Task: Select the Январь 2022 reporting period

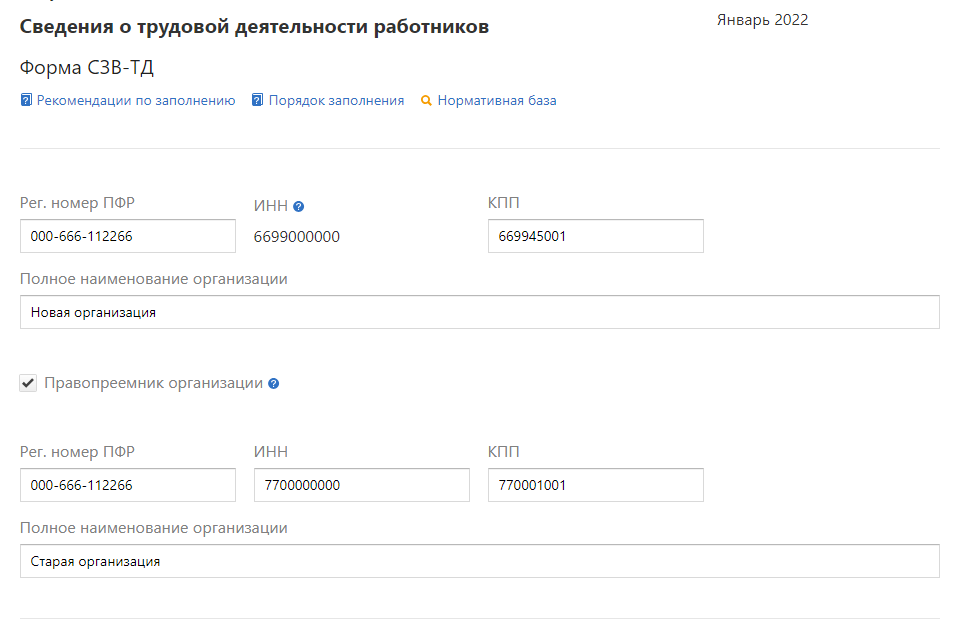Action: tap(762, 20)
